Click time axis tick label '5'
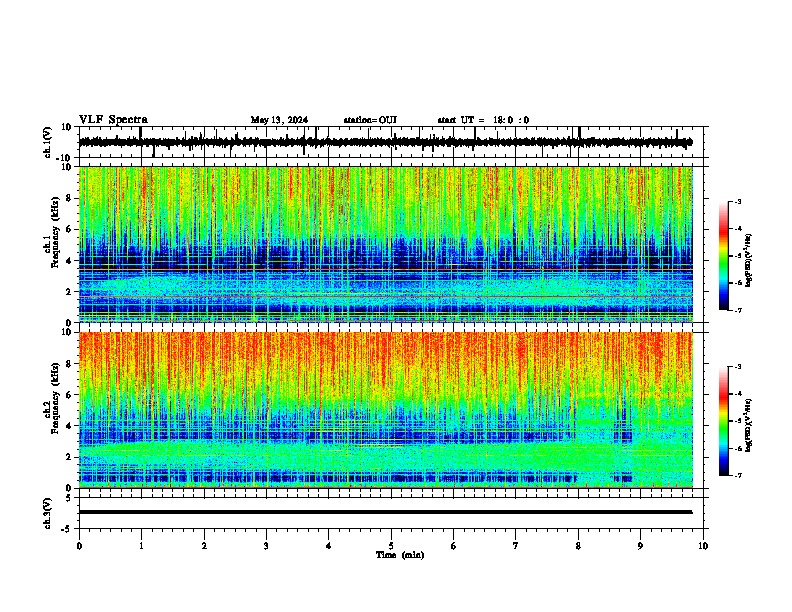The width and height of the screenshot is (792, 612). pyautogui.click(x=391, y=546)
